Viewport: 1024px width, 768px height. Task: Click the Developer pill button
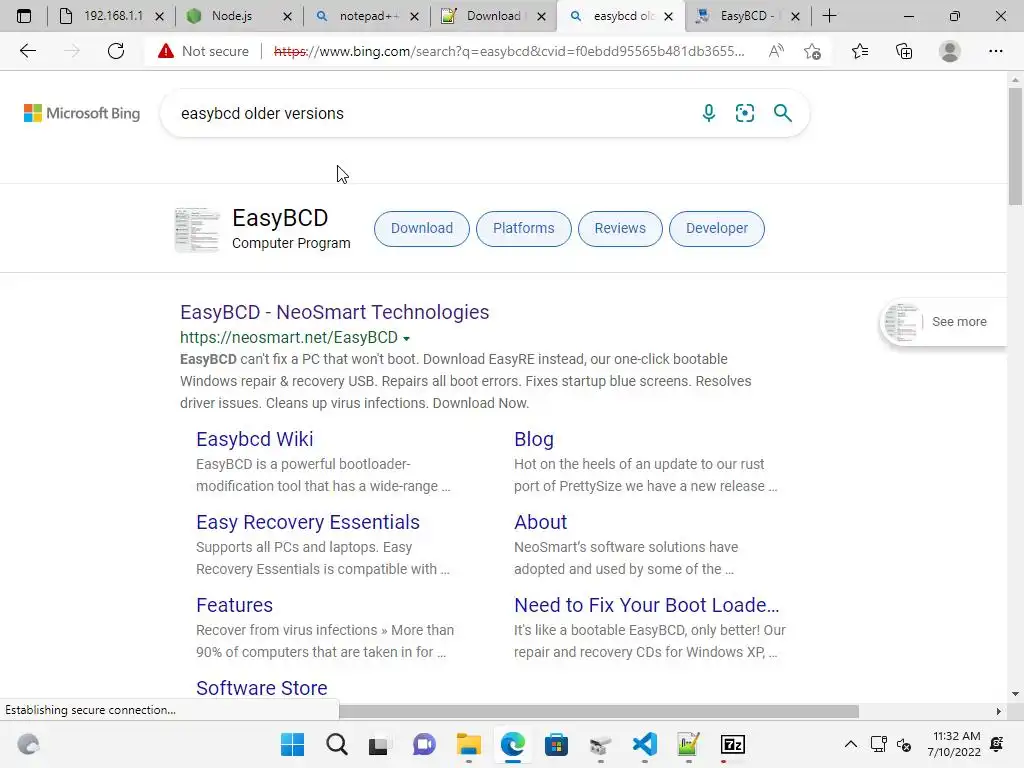pos(716,229)
